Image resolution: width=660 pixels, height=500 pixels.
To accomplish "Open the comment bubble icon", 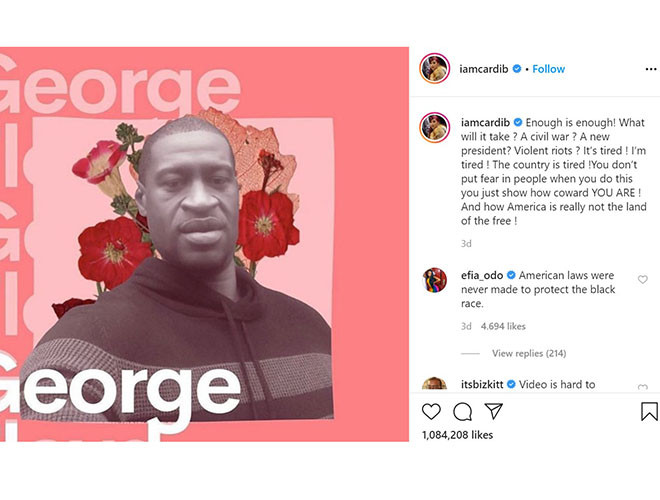I will (x=462, y=412).
